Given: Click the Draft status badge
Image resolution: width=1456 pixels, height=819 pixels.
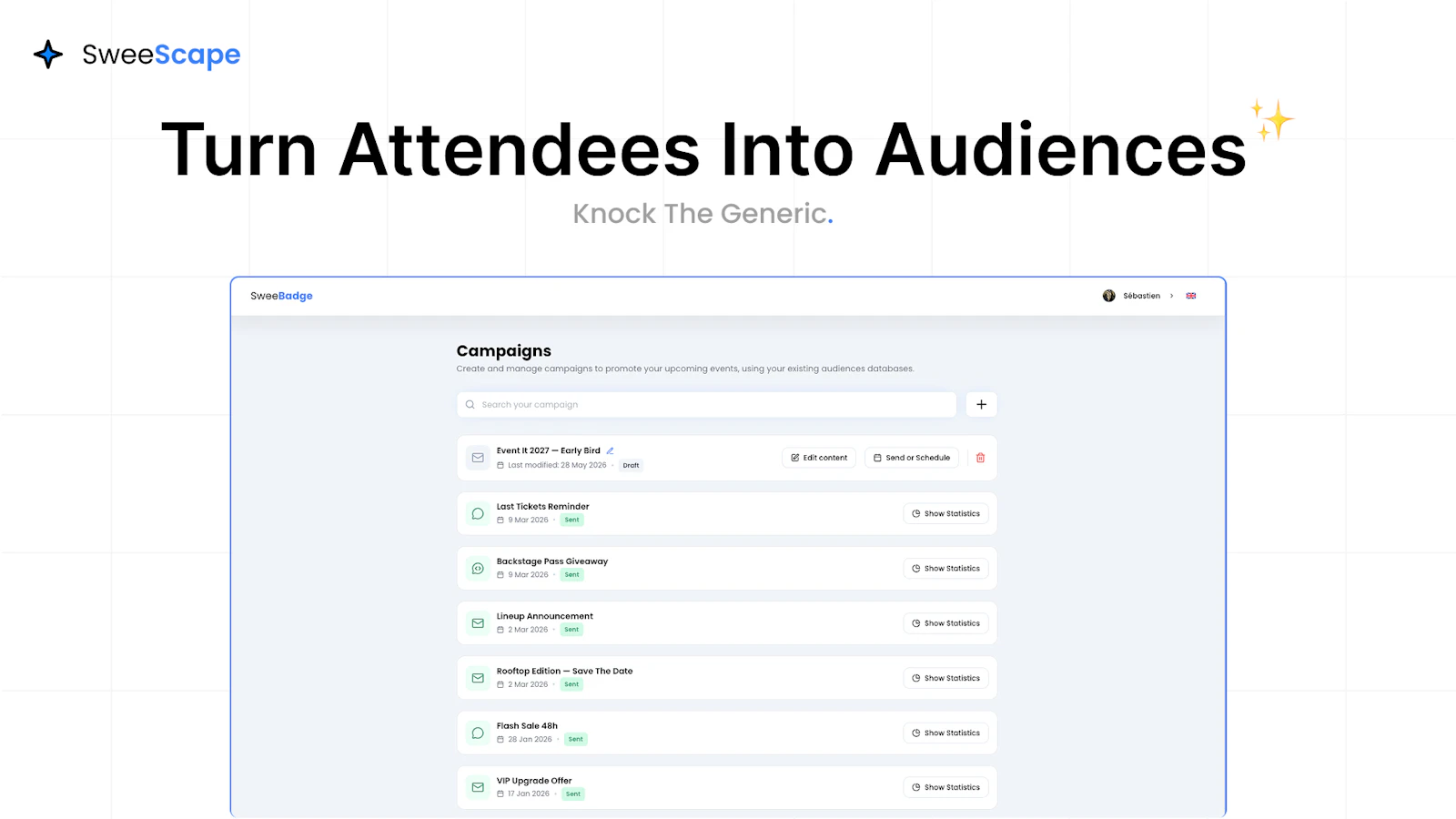Looking at the screenshot, I should pos(631,465).
